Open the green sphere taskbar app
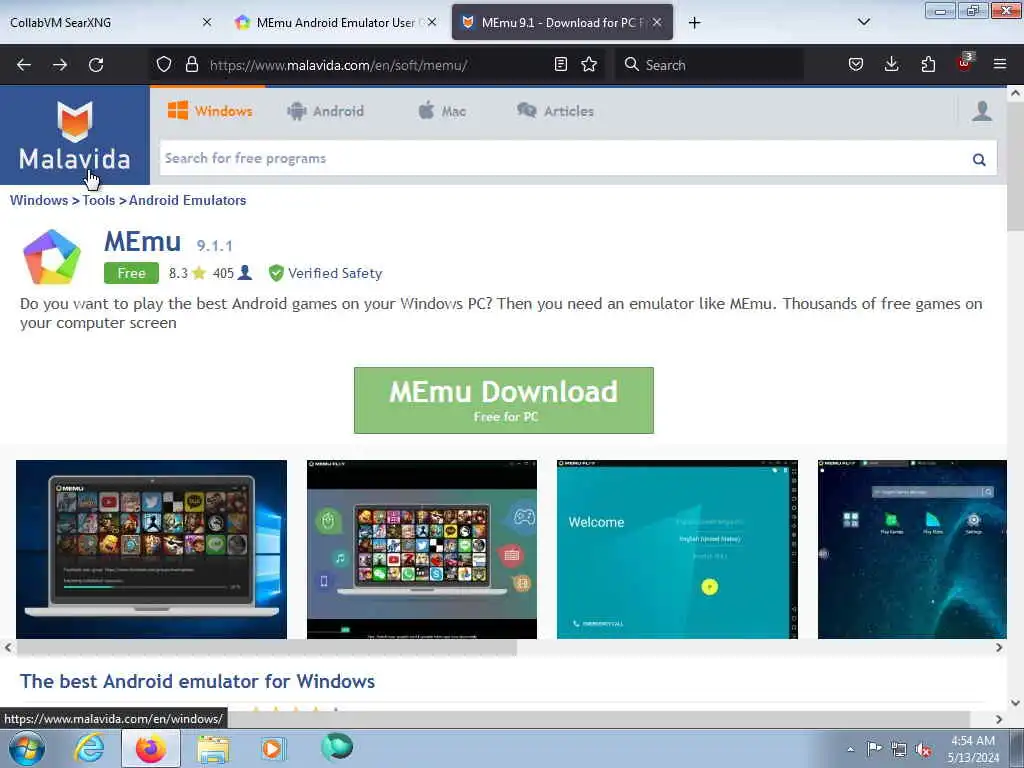1024x768 pixels. point(337,746)
